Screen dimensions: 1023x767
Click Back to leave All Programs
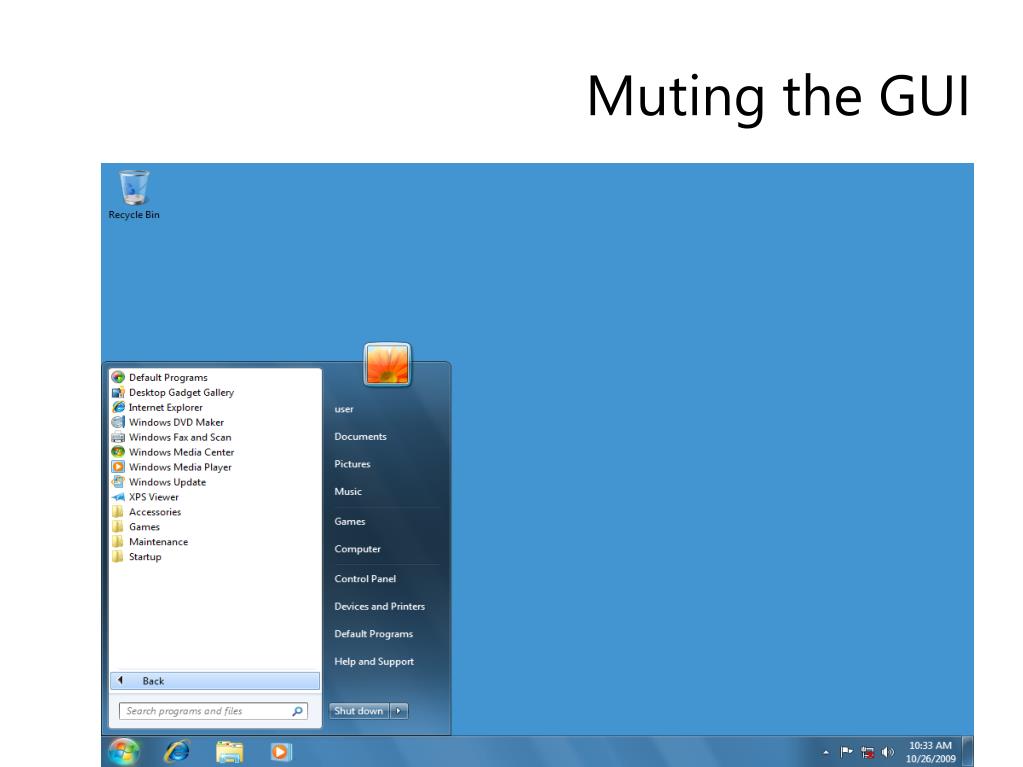click(215, 681)
